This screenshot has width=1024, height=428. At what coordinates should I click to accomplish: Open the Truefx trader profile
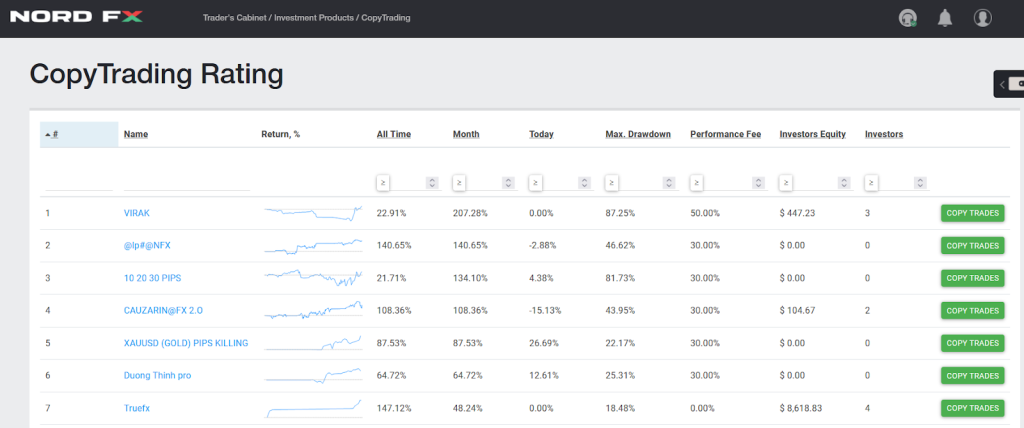(x=137, y=408)
